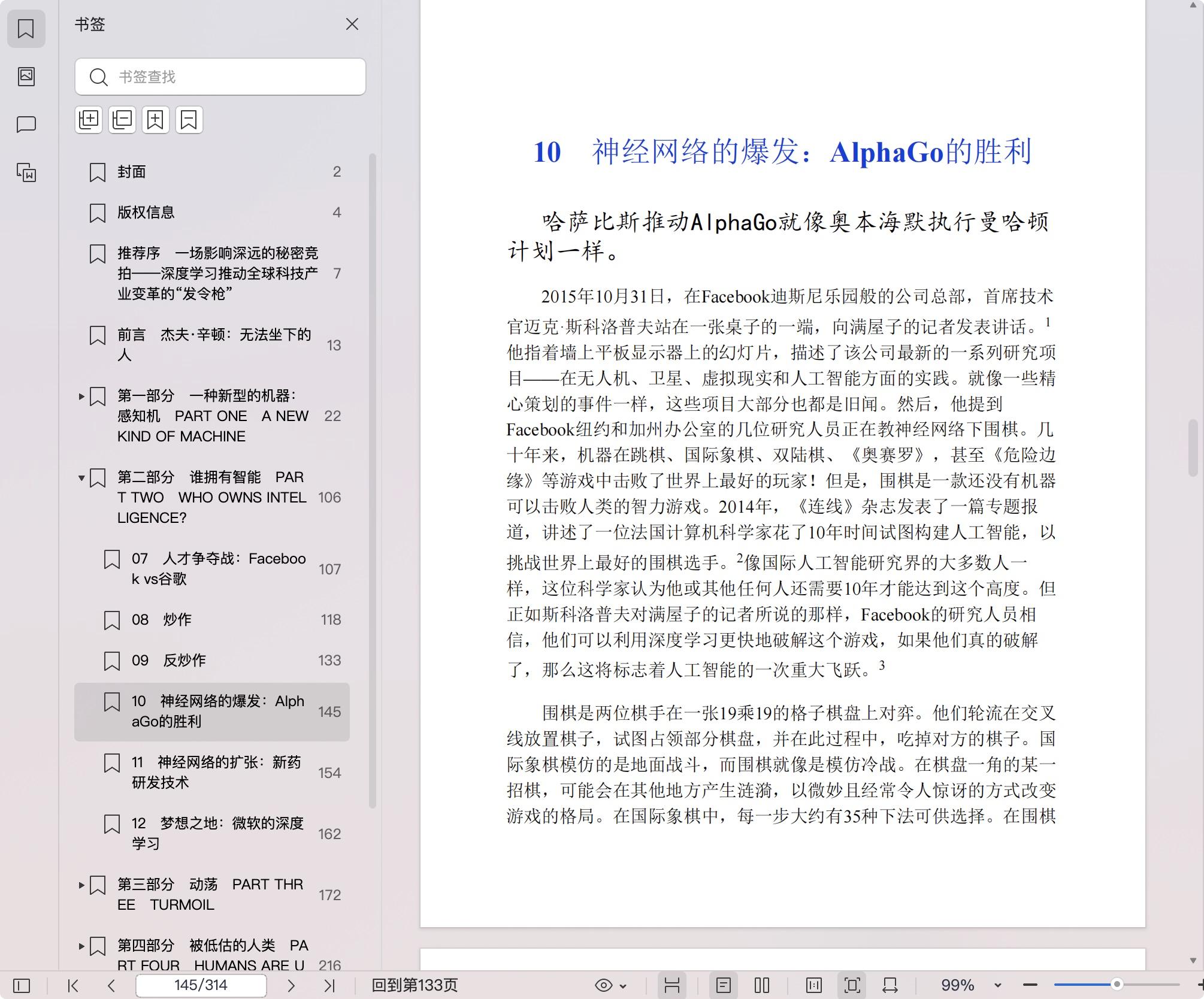Screen dimensions: 1204x999
Task: Click the rotate page icon
Action: pos(890,985)
